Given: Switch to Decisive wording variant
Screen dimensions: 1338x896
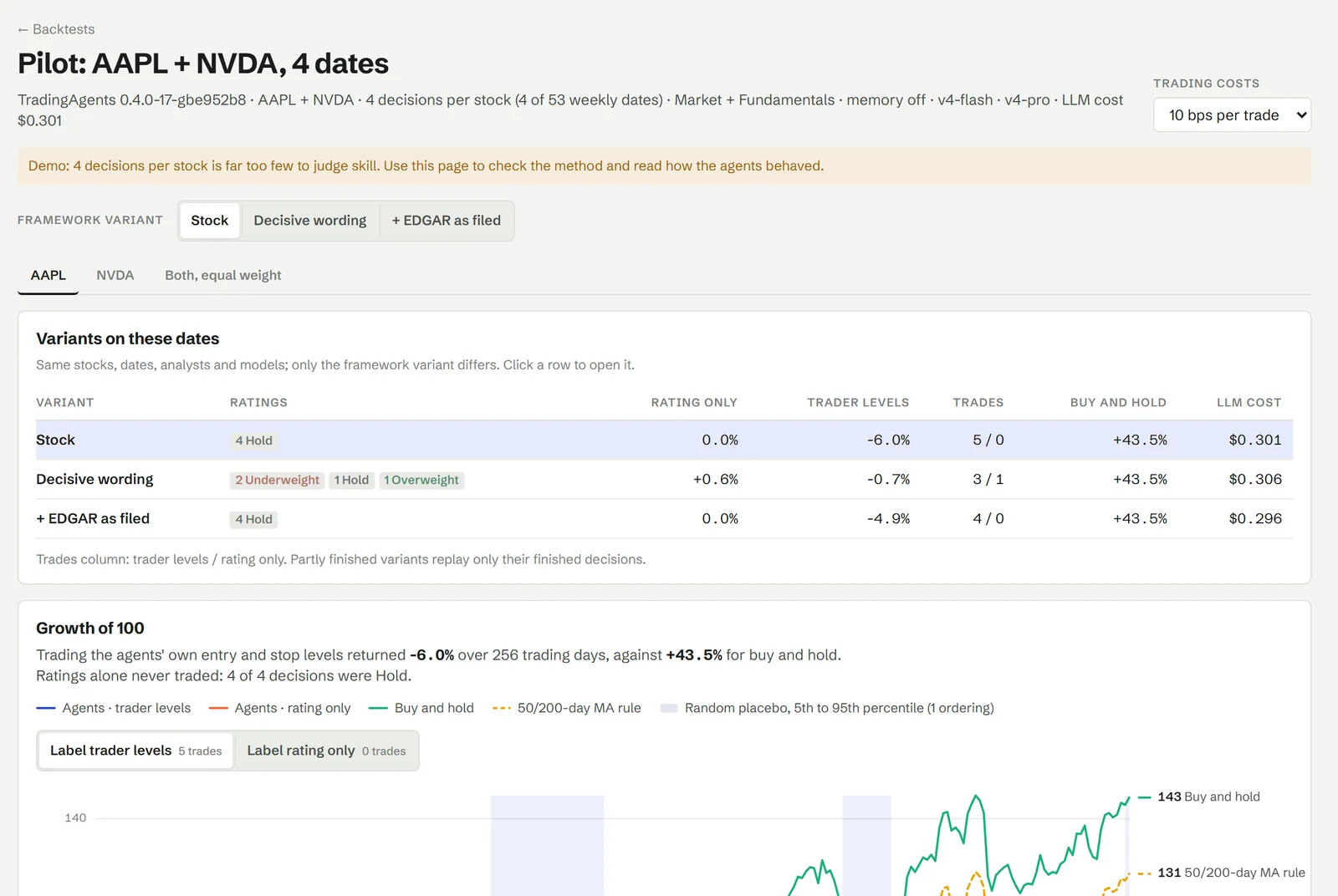Looking at the screenshot, I should tap(310, 221).
